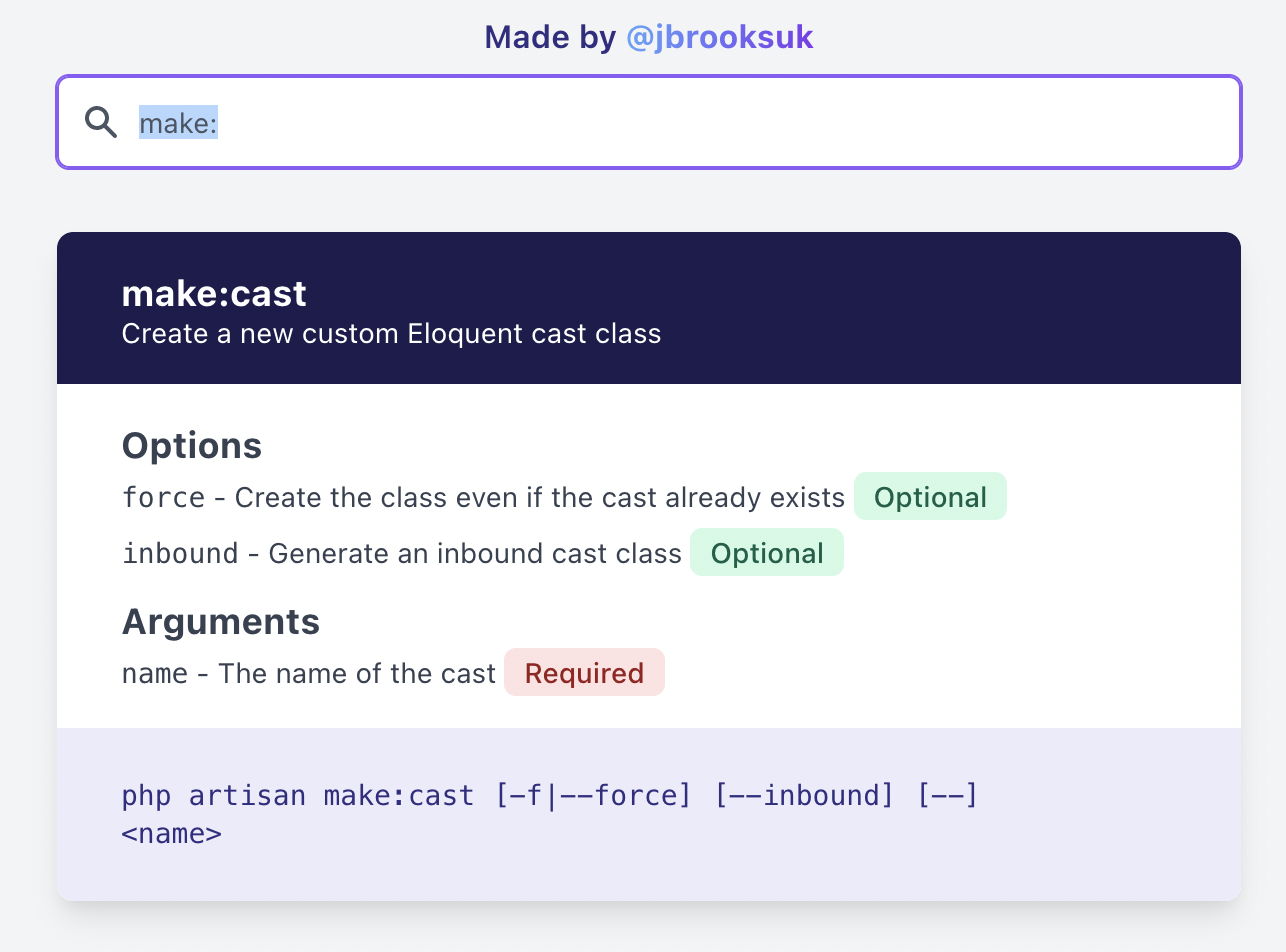Click the Options heading
This screenshot has width=1286, height=952.
(x=192, y=445)
